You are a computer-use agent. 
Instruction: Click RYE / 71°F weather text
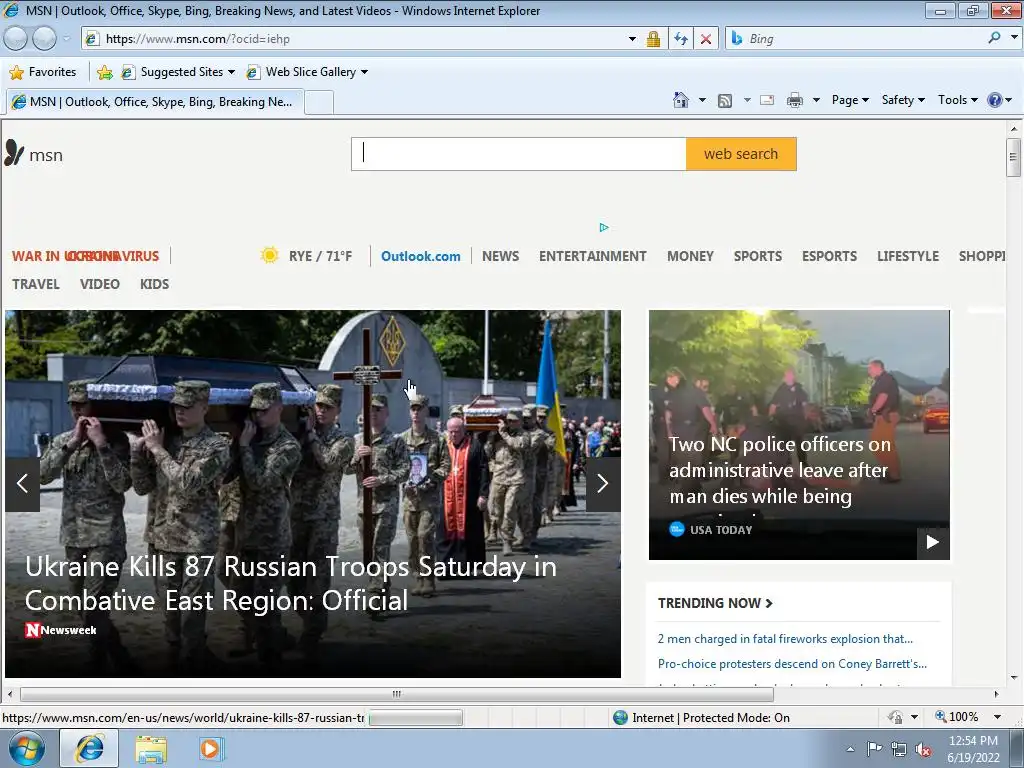coord(320,256)
